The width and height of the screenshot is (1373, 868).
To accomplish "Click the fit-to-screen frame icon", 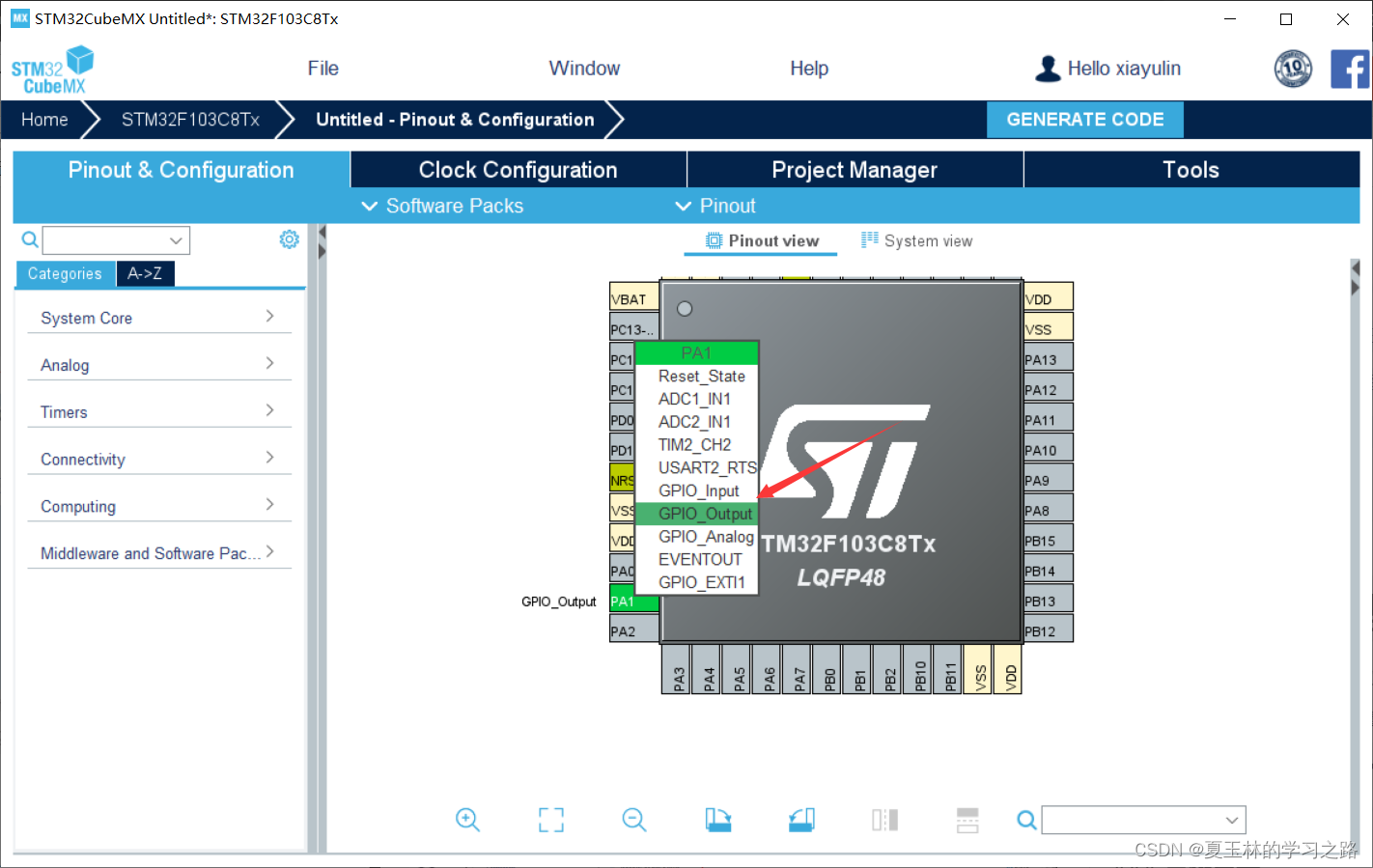I will (551, 820).
